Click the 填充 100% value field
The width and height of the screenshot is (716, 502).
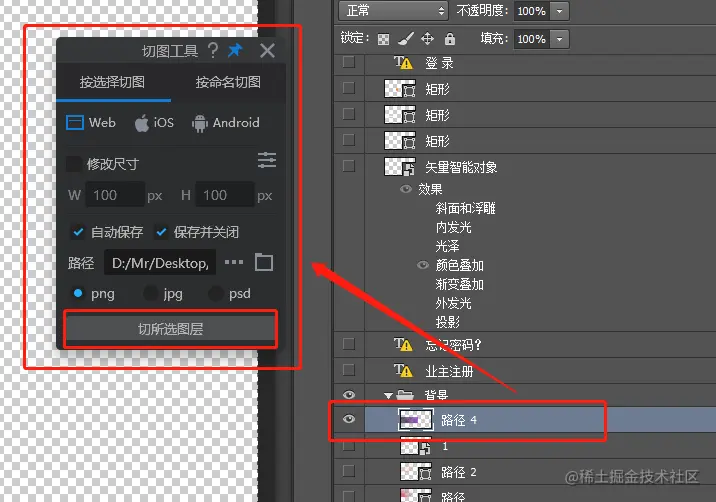click(x=532, y=39)
